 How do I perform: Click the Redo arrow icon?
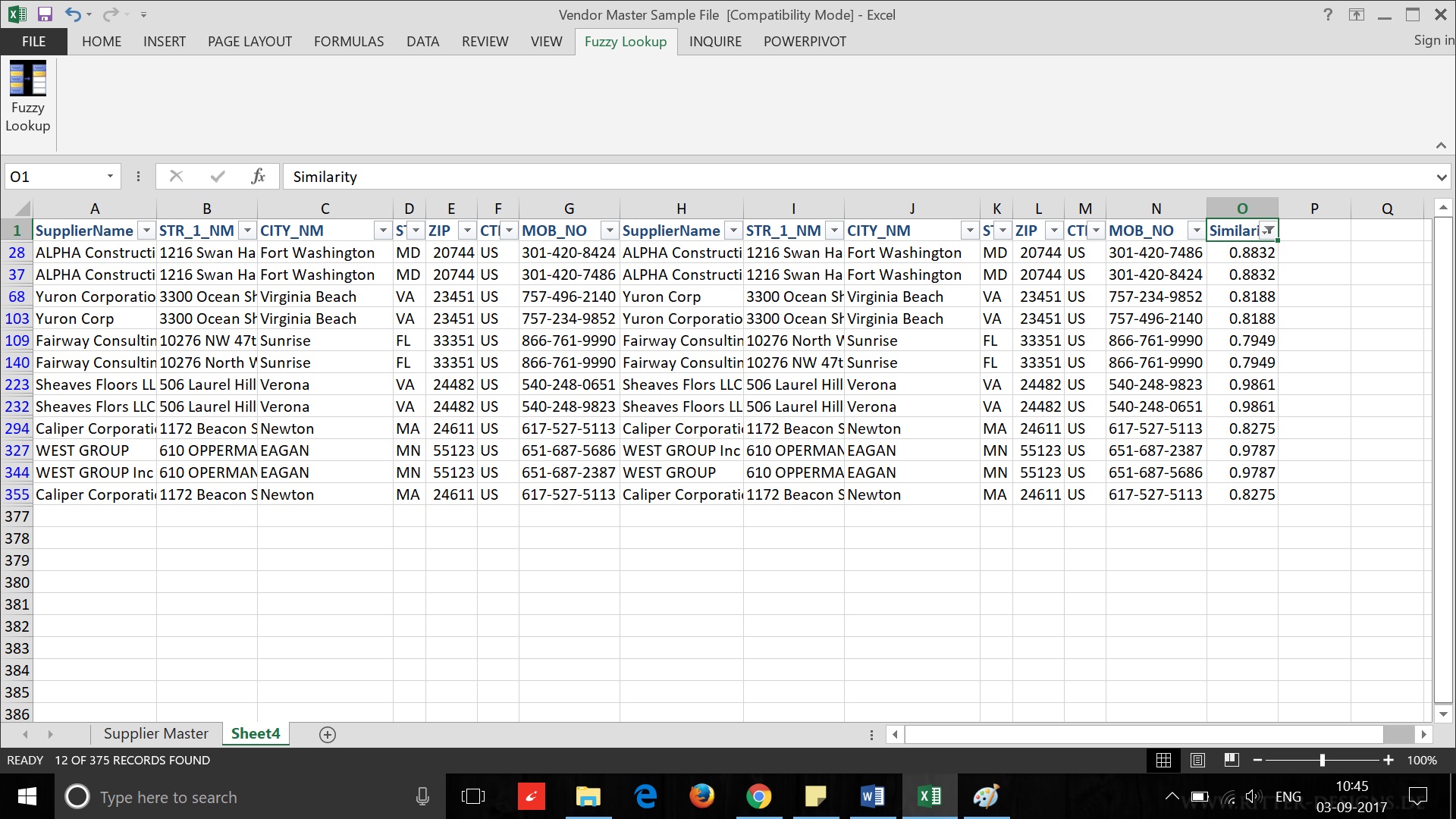[111, 14]
